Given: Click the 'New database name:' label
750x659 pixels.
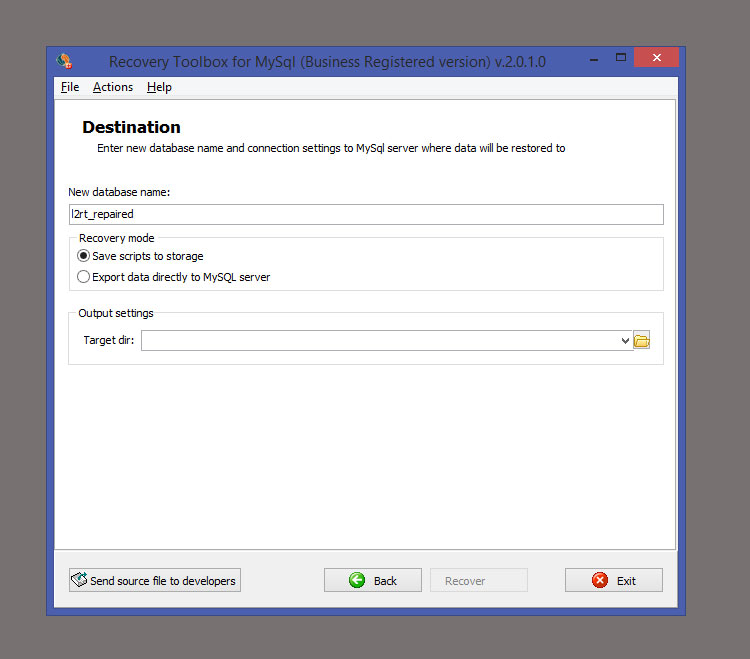Looking at the screenshot, I should coord(119,192).
